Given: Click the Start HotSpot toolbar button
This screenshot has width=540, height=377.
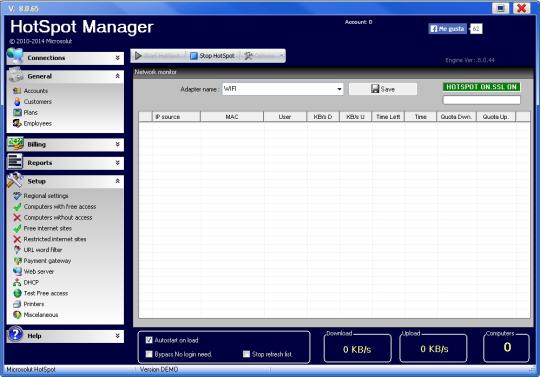Looking at the screenshot, I should [158, 56].
